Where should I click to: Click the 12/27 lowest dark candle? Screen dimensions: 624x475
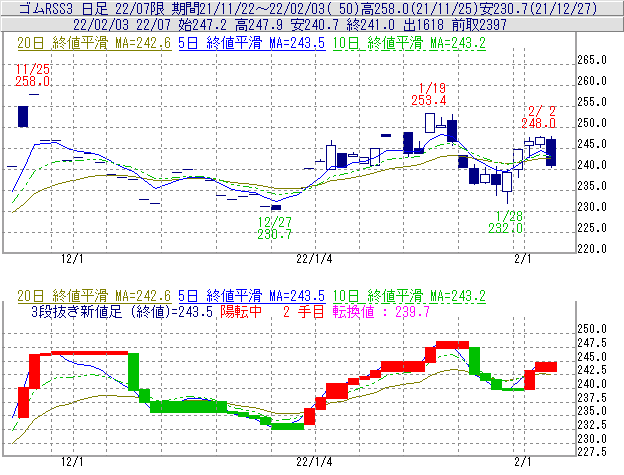(276, 207)
